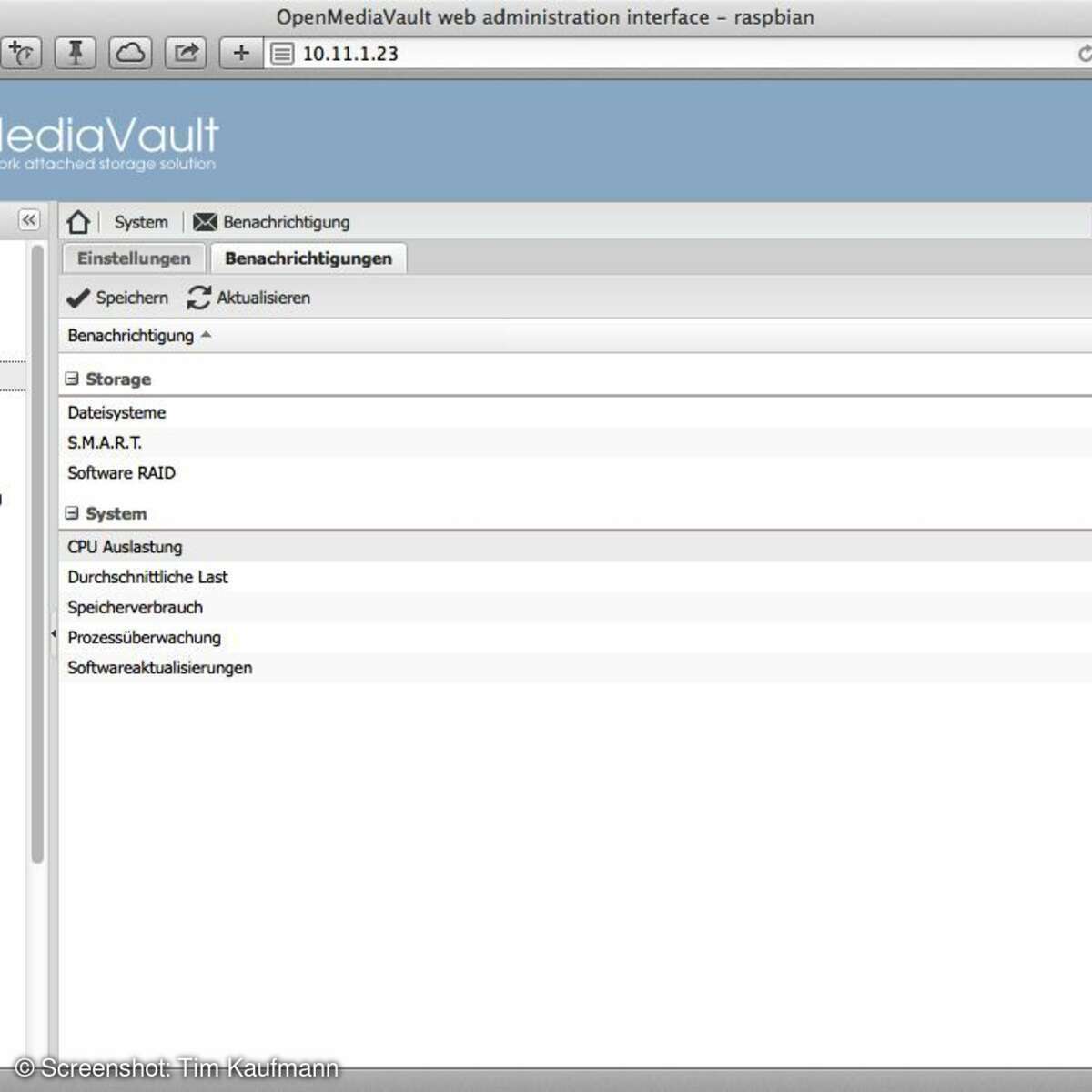This screenshot has width=1092, height=1092.
Task: Sort by the Benachrichtigung column header
Action: point(131,336)
